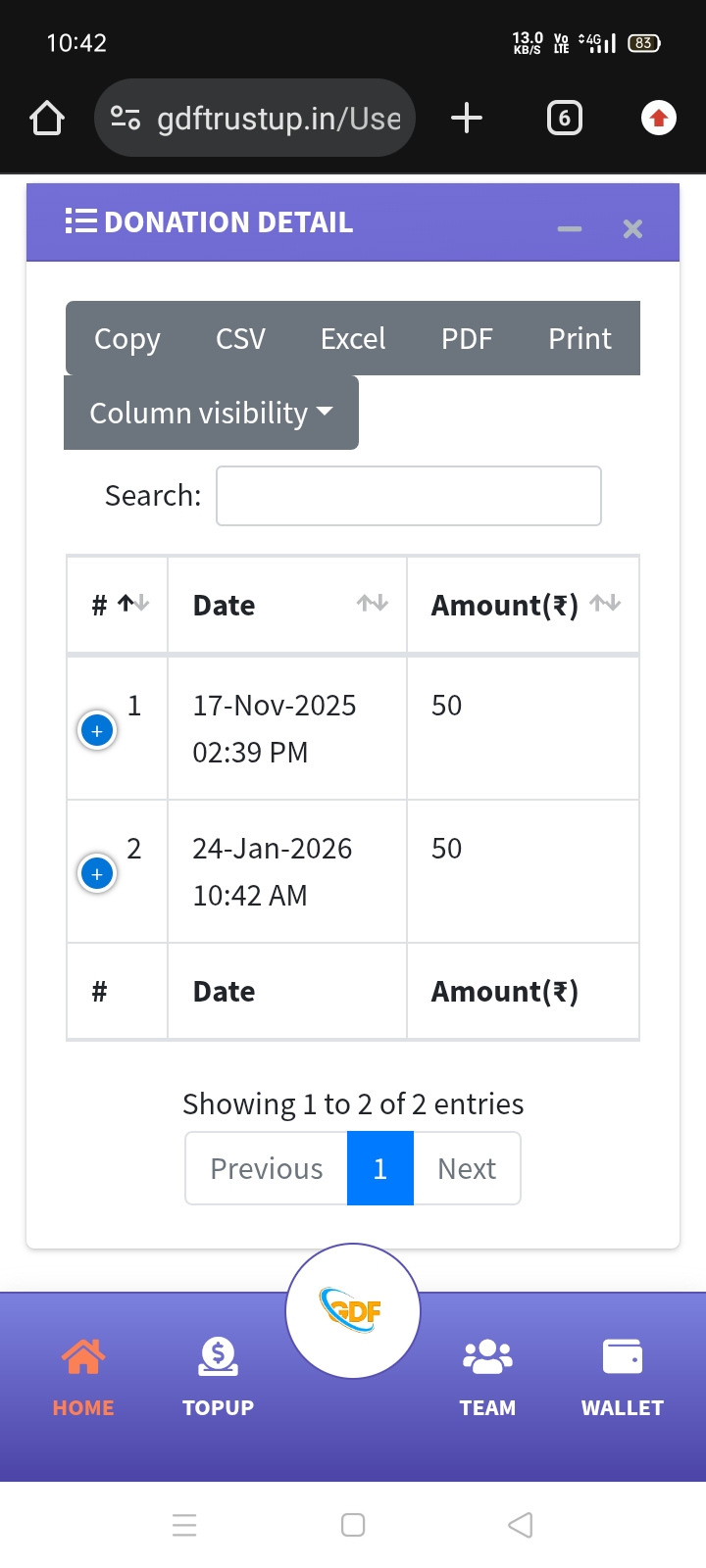Image resolution: width=706 pixels, height=1568 pixels.
Task: Tap the red update arrow icon
Action: coord(658,119)
